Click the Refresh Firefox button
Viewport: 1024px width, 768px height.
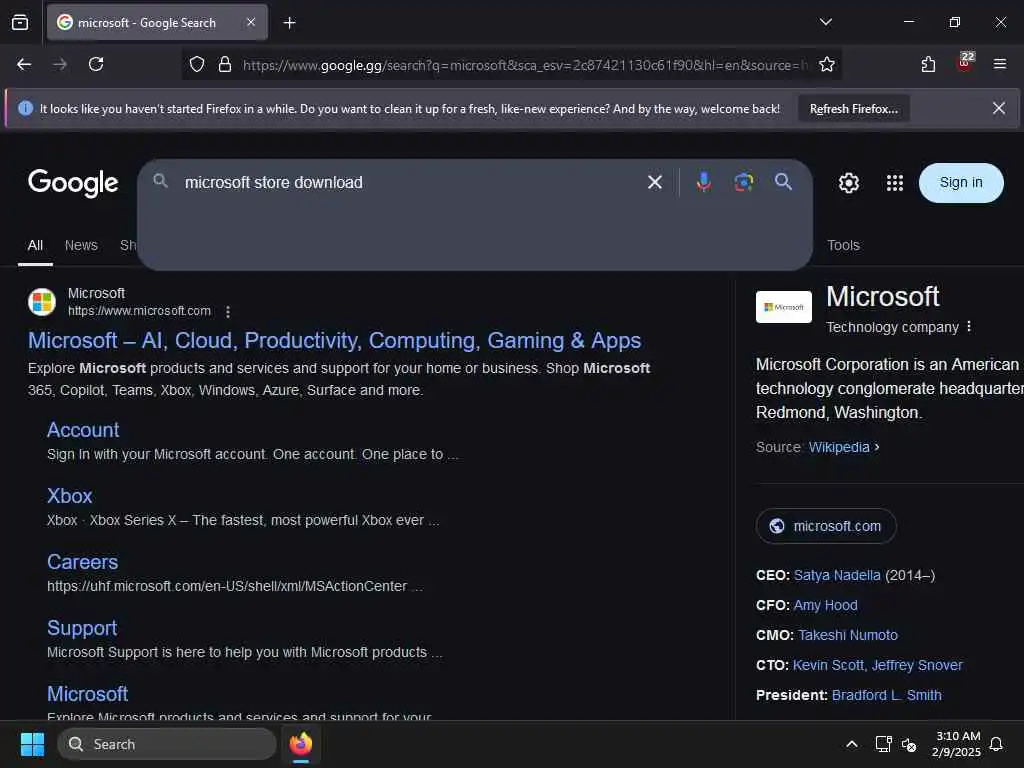854,109
